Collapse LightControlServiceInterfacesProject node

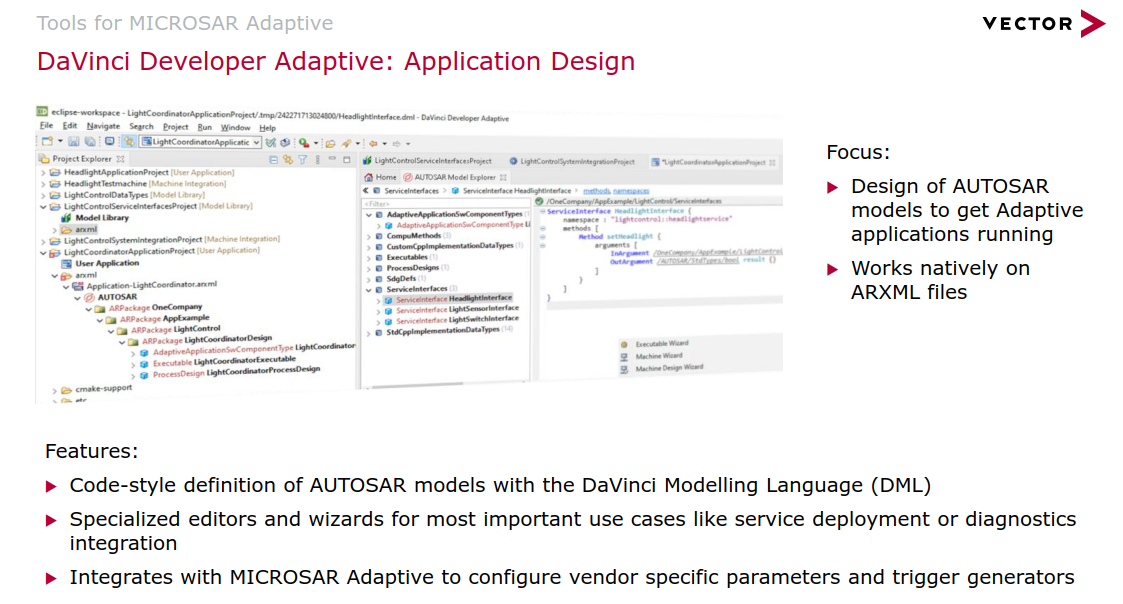(43, 206)
